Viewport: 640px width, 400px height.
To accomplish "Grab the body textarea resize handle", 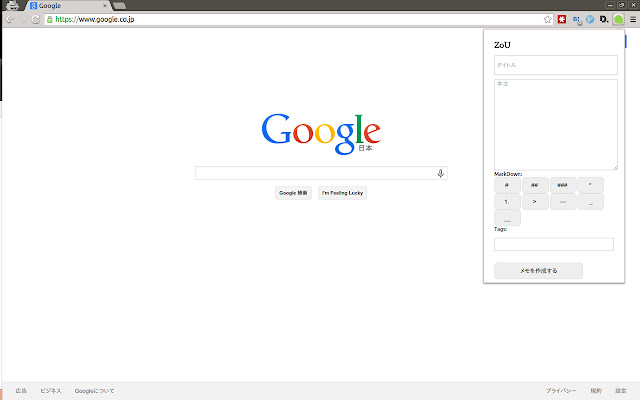I will click(615, 167).
